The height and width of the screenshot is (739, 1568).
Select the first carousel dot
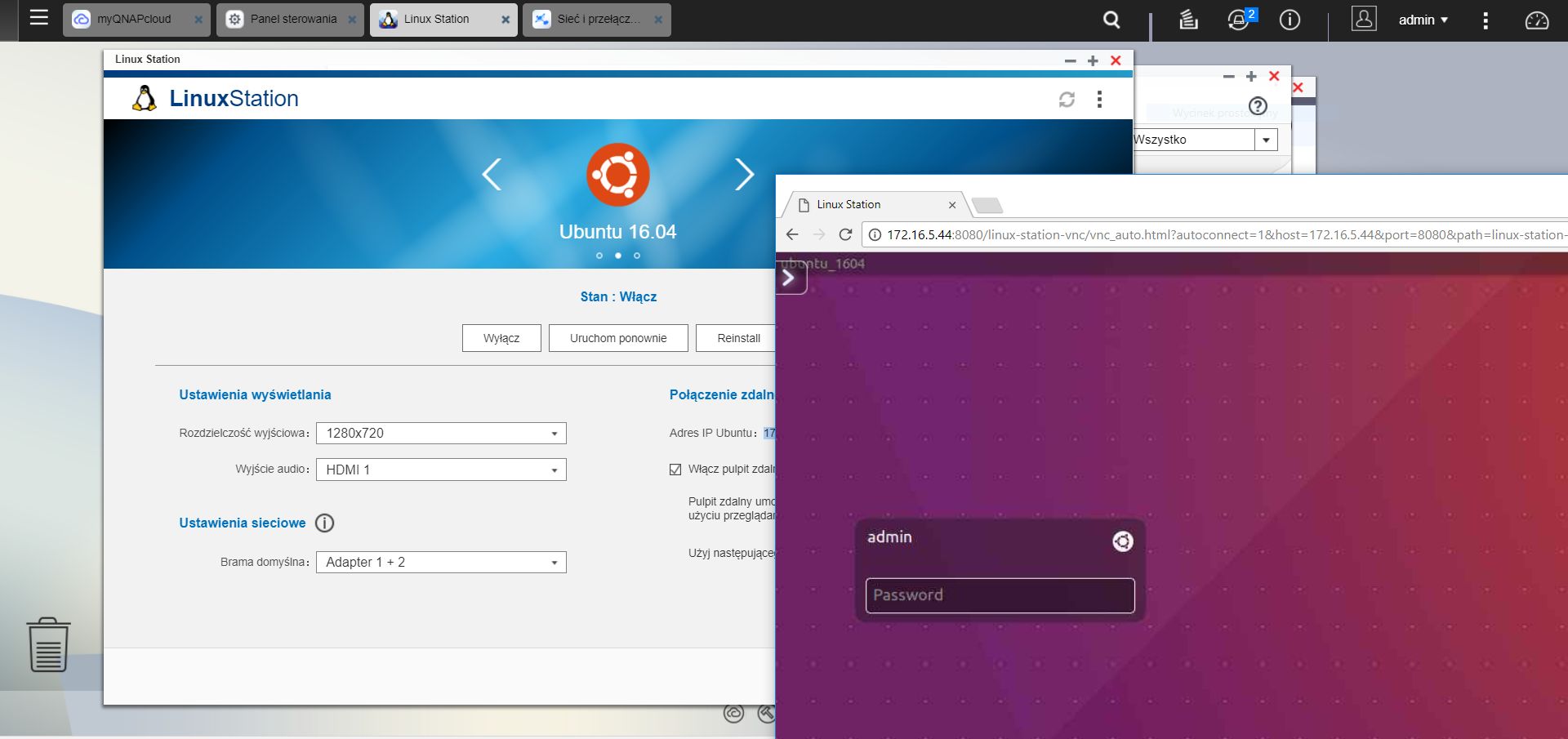pos(599,256)
